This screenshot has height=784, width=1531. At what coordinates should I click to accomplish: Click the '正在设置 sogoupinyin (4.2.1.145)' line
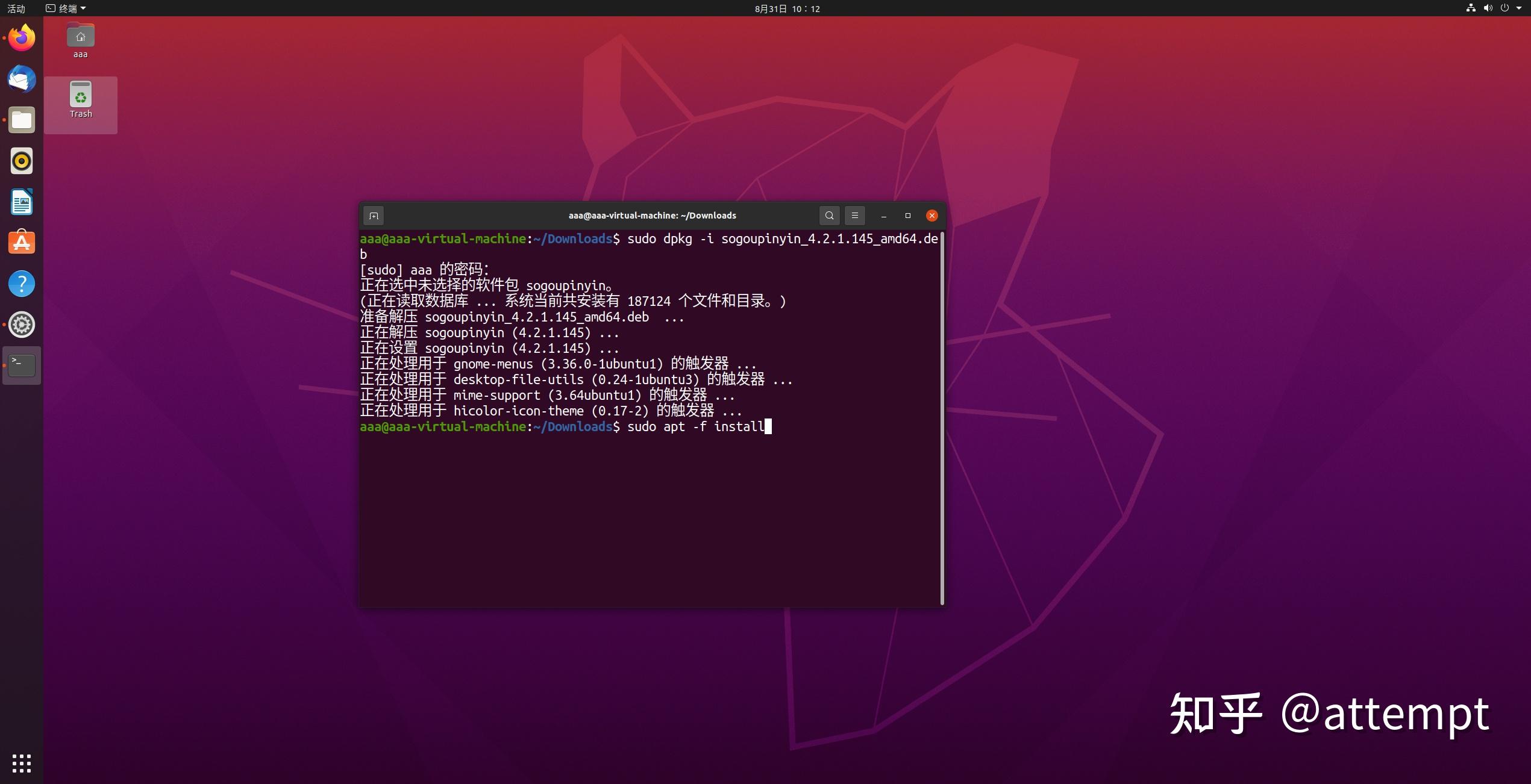coord(489,348)
